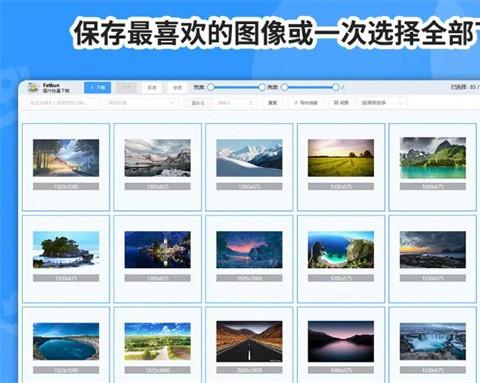This screenshot has height=383, width=480.
Task: Open the sort order dropdown
Action: pyautogui.click(x=382, y=103)
